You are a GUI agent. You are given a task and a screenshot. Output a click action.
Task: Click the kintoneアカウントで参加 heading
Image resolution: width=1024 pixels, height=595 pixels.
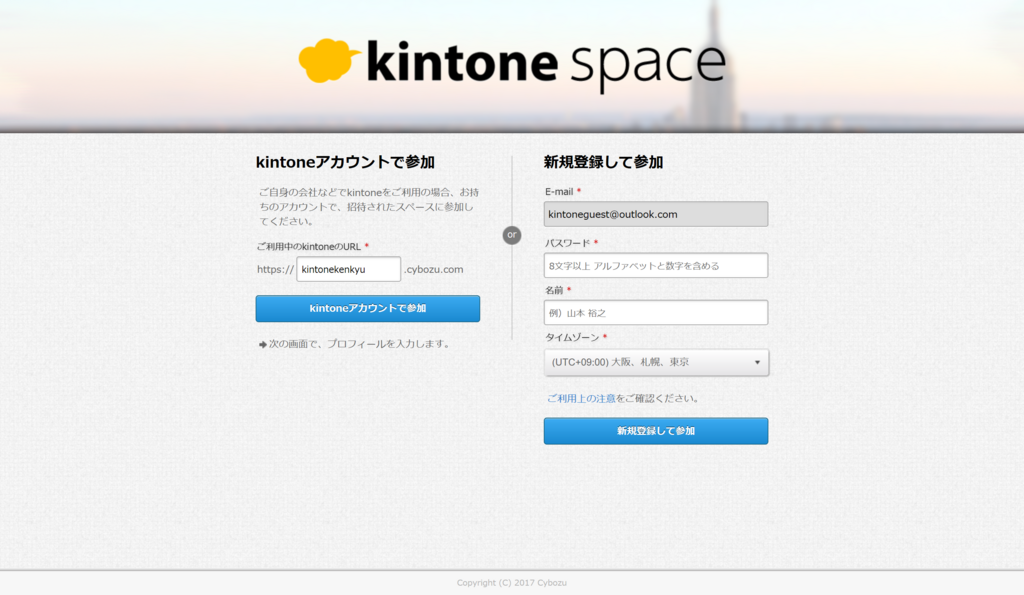click(x=345, y=162)
